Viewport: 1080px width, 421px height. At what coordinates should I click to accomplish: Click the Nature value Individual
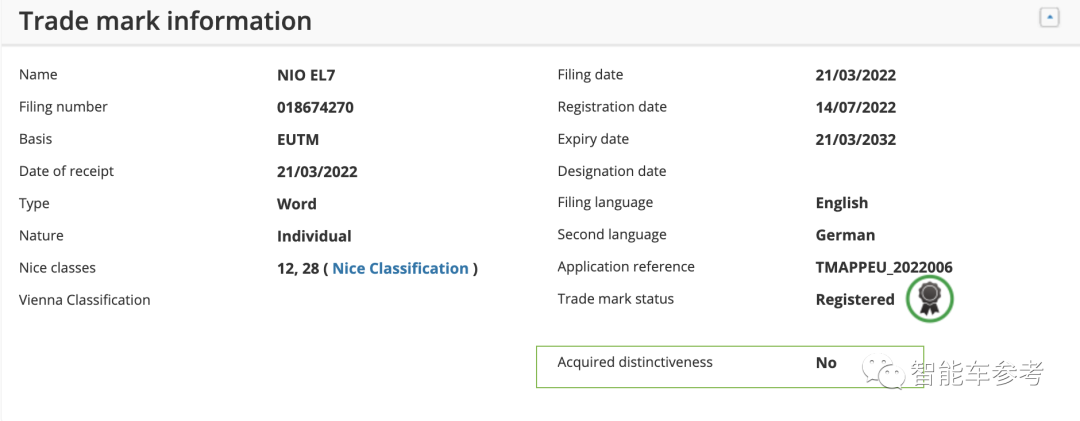tap(314, 236)
